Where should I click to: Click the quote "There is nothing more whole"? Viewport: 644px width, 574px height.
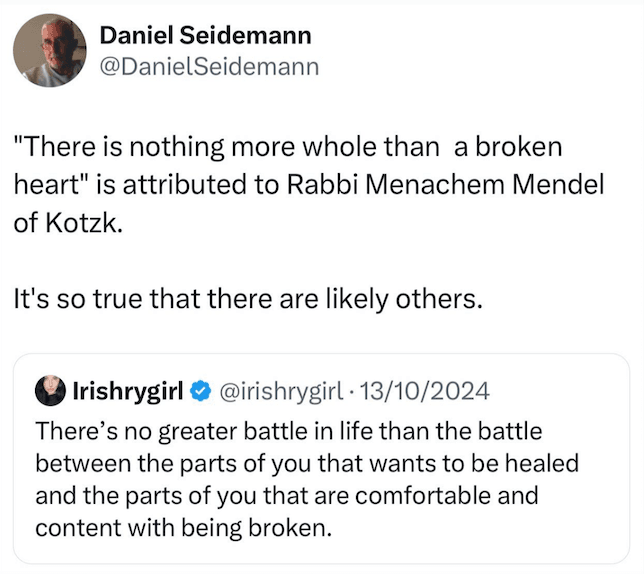pyautogui.click(x=195, y=147)
